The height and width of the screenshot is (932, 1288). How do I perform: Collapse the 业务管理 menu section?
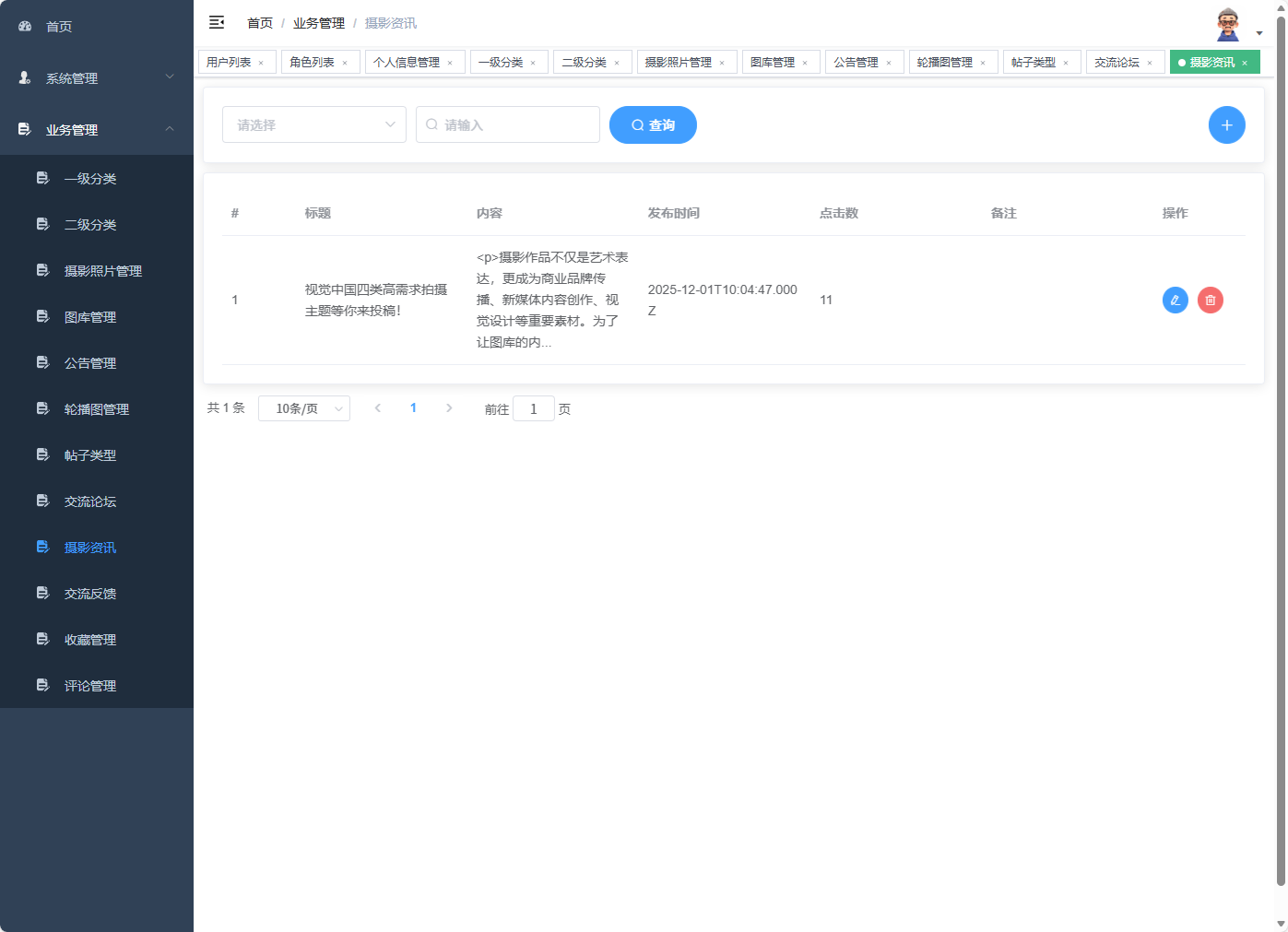tap(169, 130)
